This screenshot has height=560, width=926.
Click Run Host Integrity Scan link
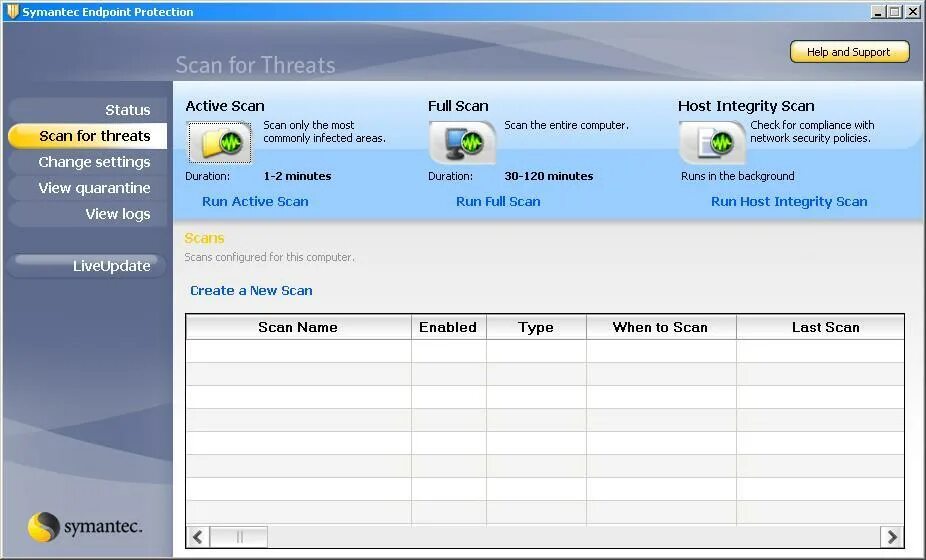(x=789, y=201)
